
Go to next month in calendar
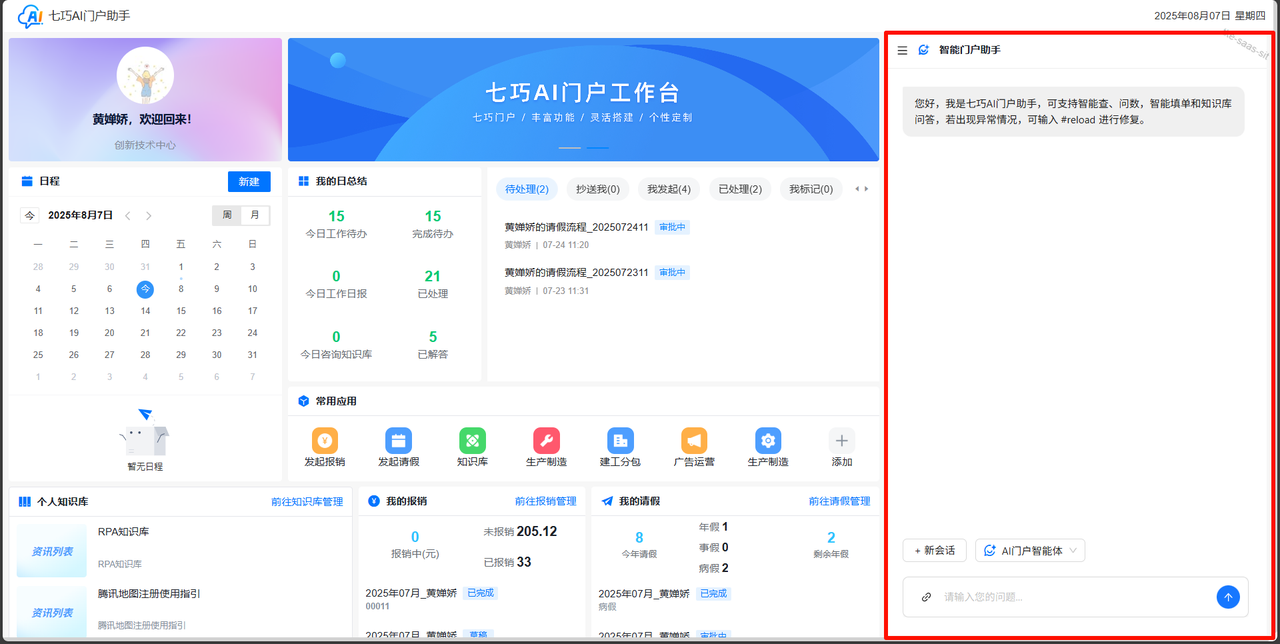pos(149,215)
